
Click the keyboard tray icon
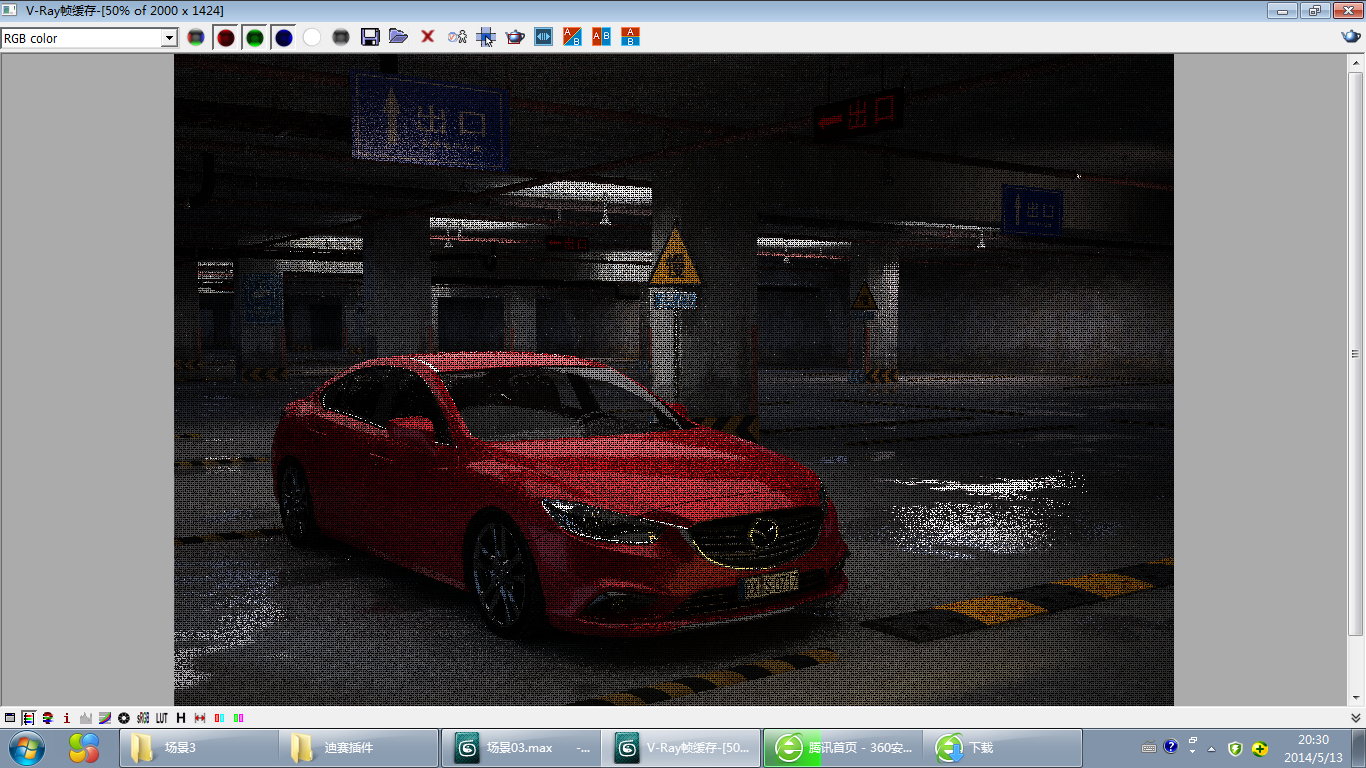[1149, 748]
